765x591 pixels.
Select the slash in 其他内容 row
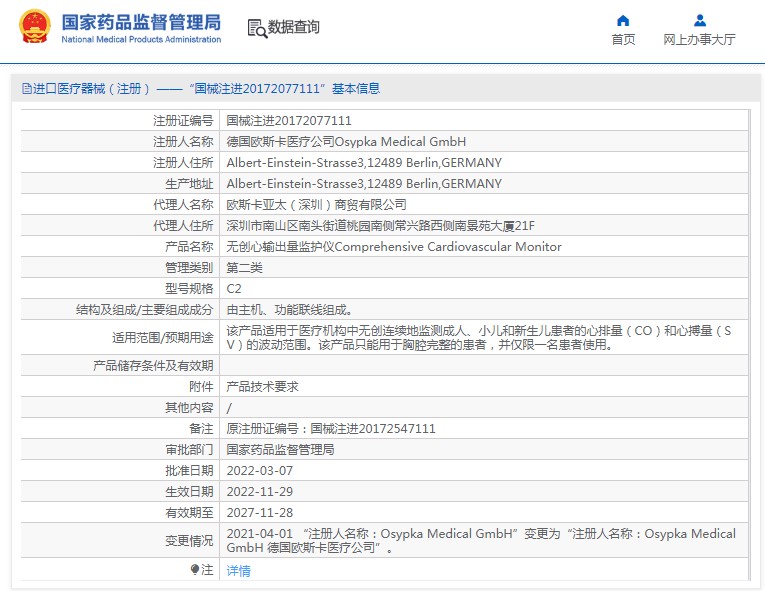tap(229, 408)
